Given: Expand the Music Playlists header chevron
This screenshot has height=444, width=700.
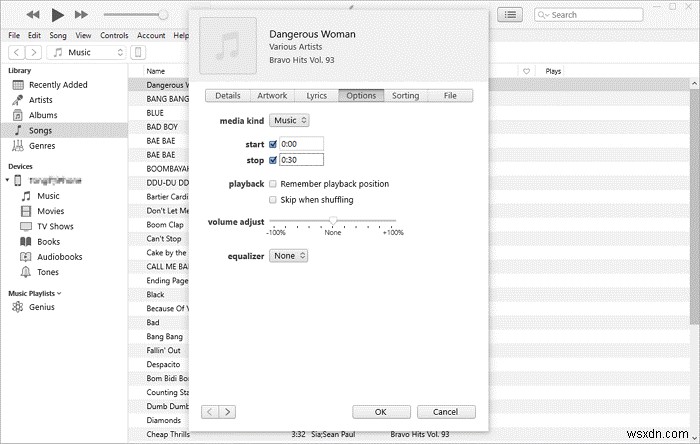Looking at the screenshot, I should point(59,294).
